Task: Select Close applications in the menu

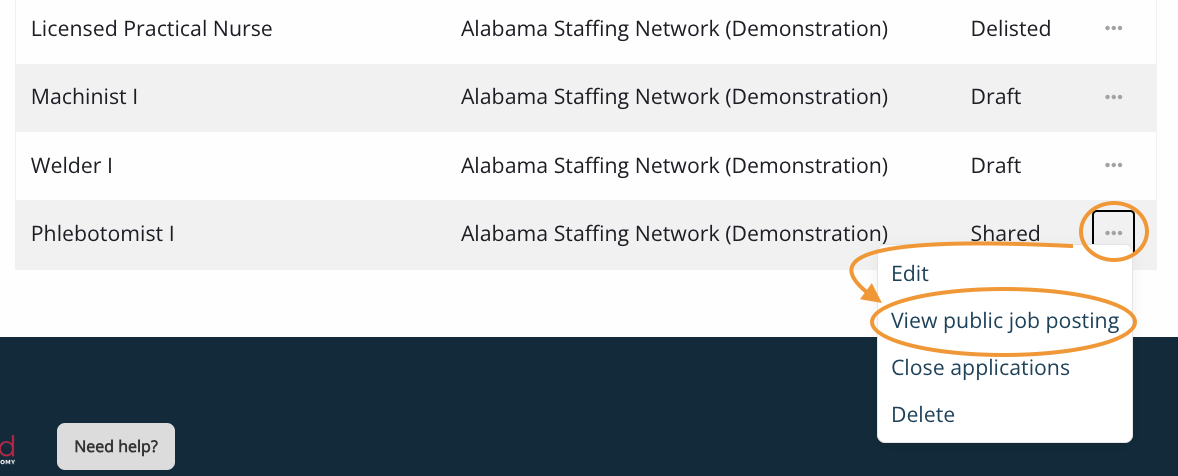Action: tap(980, 368)
